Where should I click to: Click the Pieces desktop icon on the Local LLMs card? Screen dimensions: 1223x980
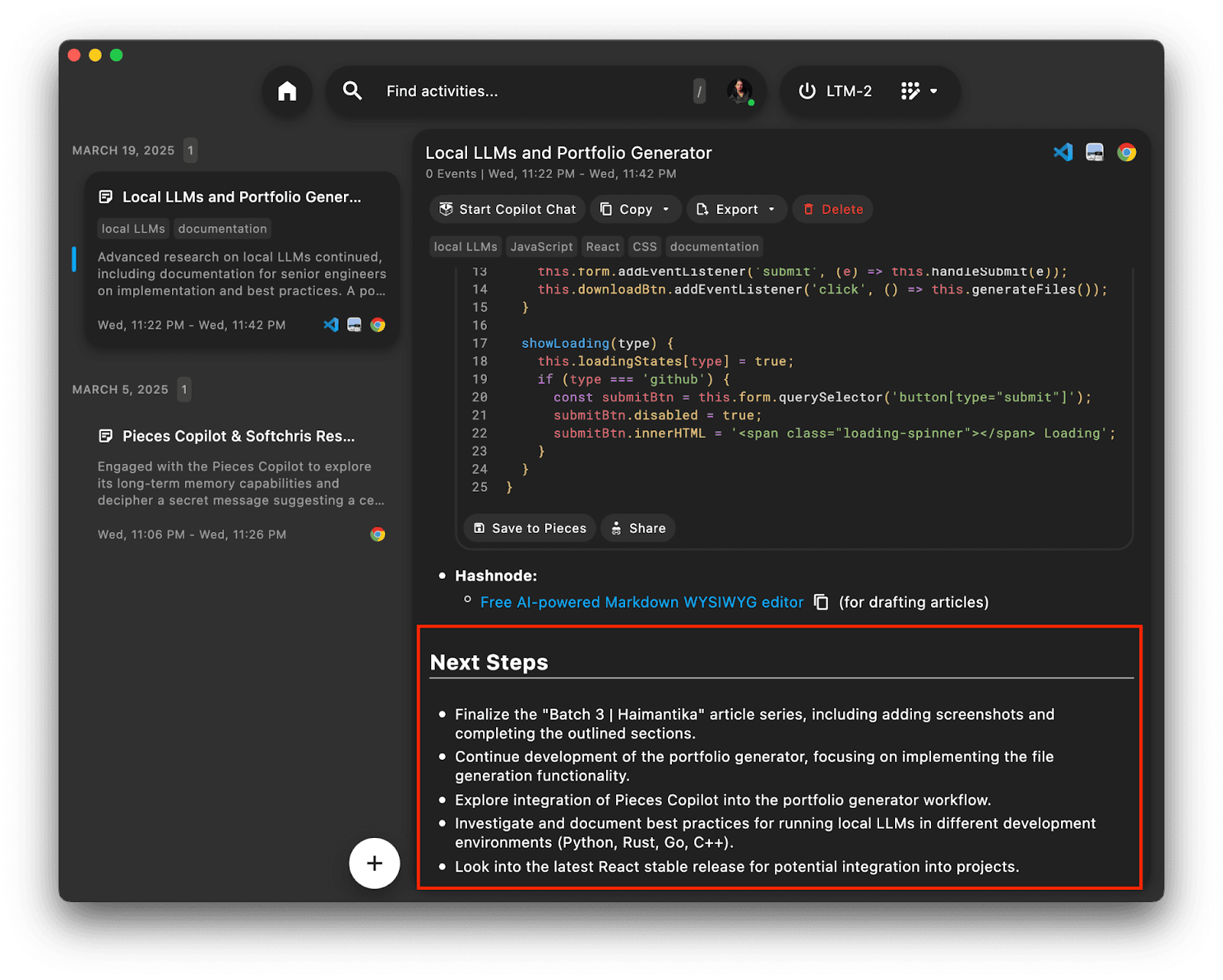(x=354, y=325)
